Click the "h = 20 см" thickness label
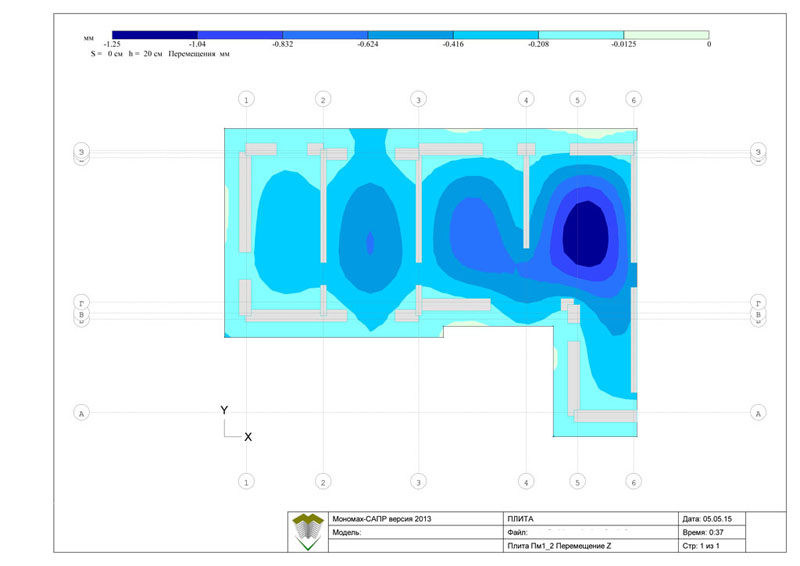The width and height of the screenshot is (800, 566). pos(145,54)
